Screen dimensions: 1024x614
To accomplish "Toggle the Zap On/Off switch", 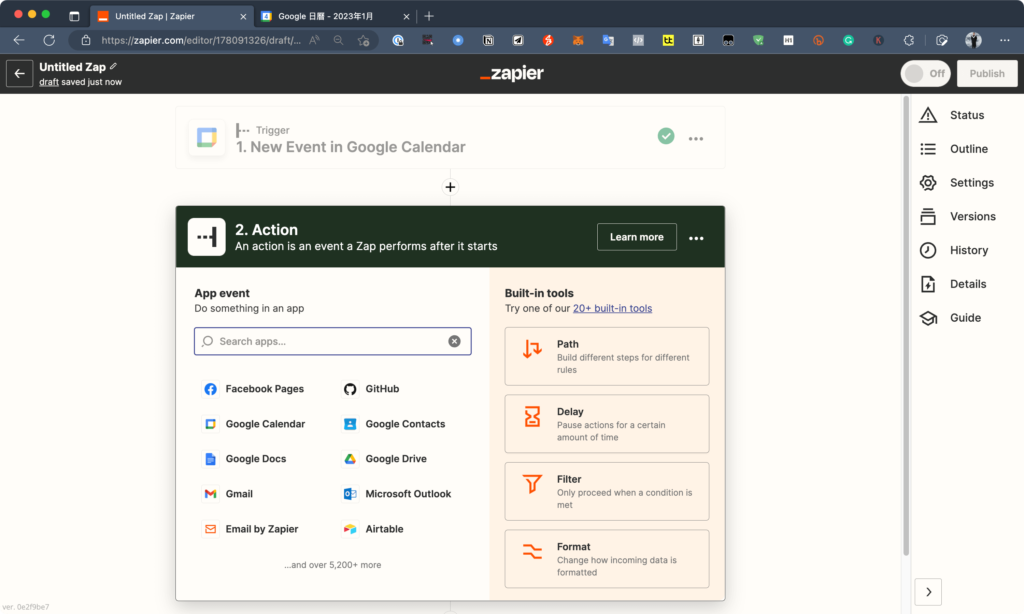I will 925,74.
